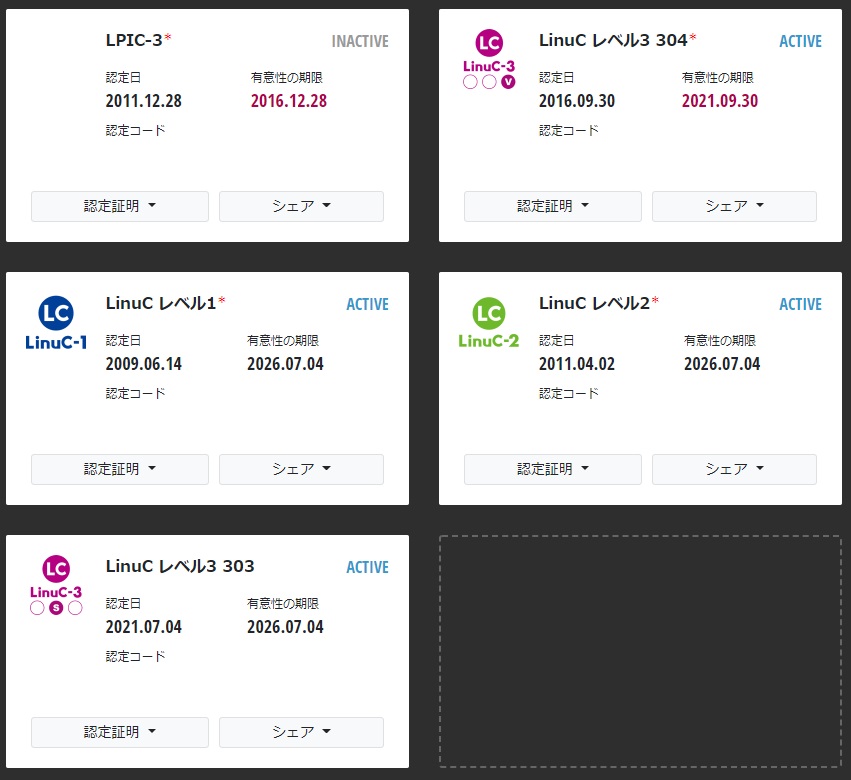
Task: Click ACTIVE status on LinuC レベル2
Action: (x=801, y=305)
